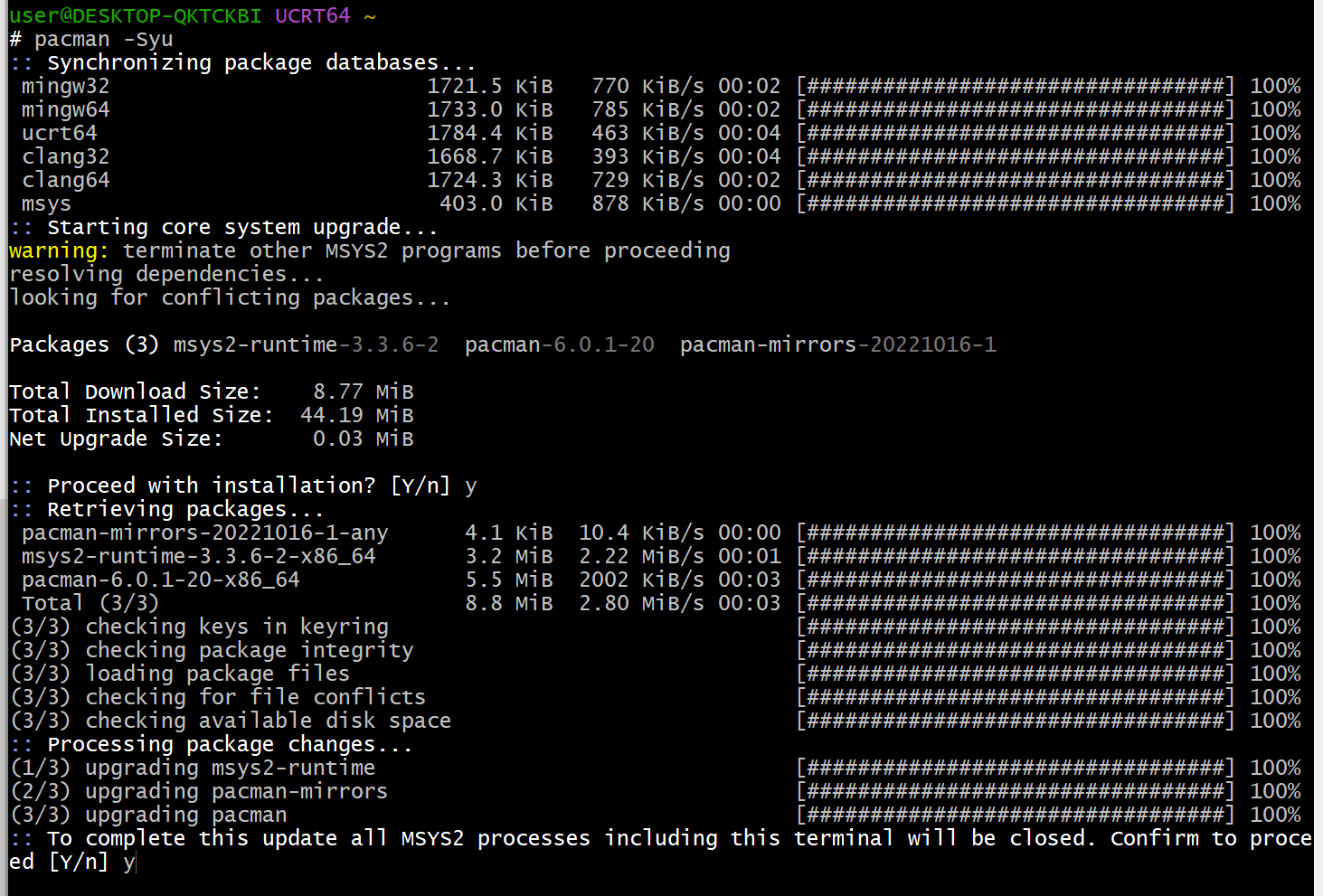Click 'looking for conflicting packages...' line
Viewport: 1323px width, 896px height.
tap(230, 298)
